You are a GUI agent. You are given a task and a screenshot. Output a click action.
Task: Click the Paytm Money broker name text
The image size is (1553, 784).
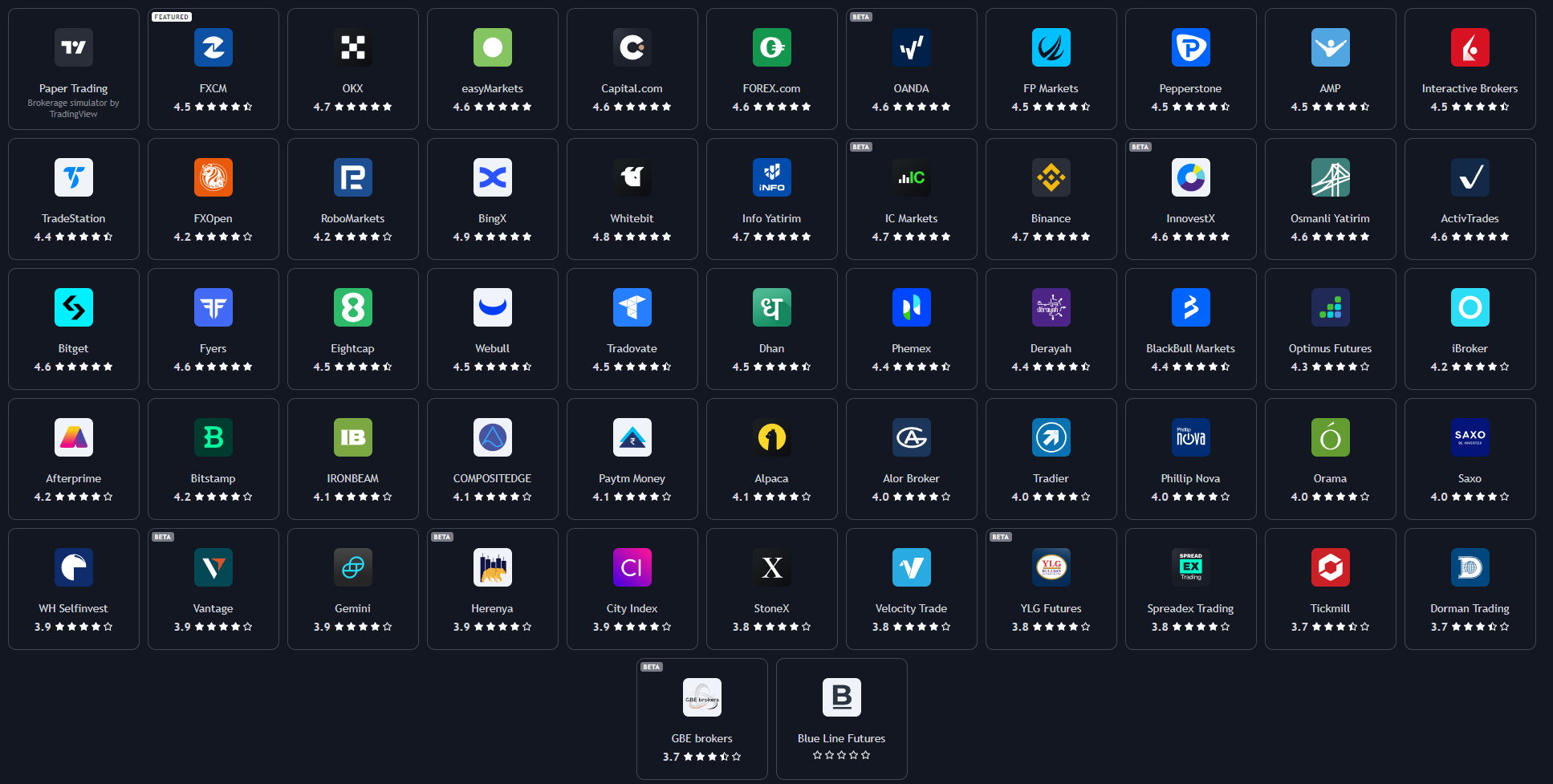click(632, 479)
